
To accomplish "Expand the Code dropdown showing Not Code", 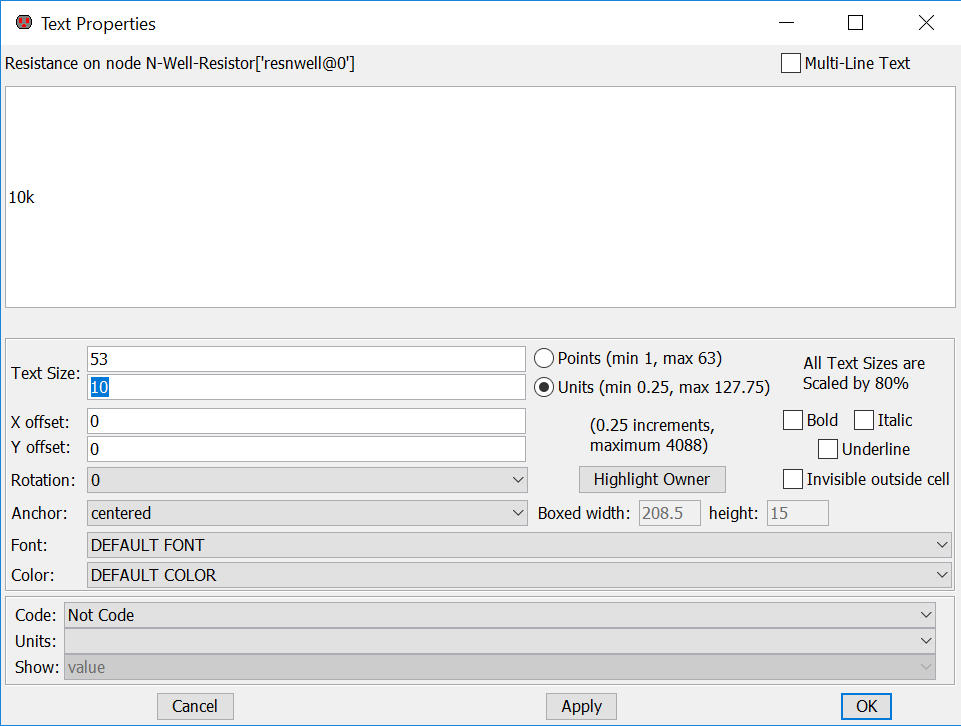I will pos(500,615).
